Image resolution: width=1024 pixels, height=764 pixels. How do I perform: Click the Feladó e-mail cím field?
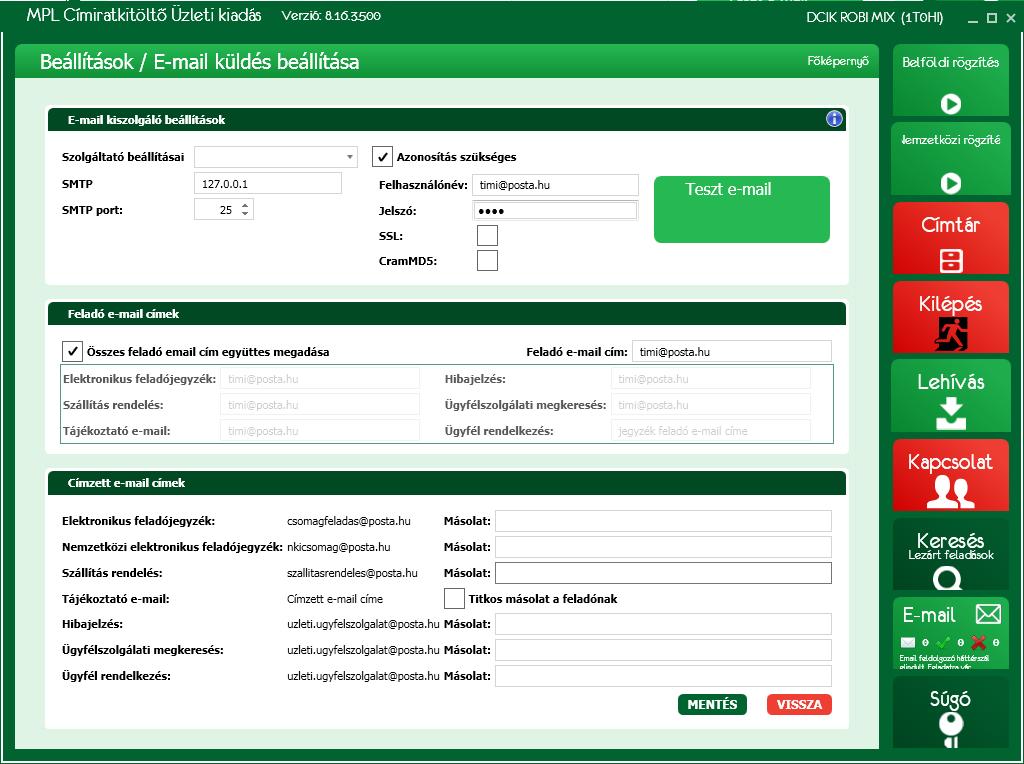point(732,351)
